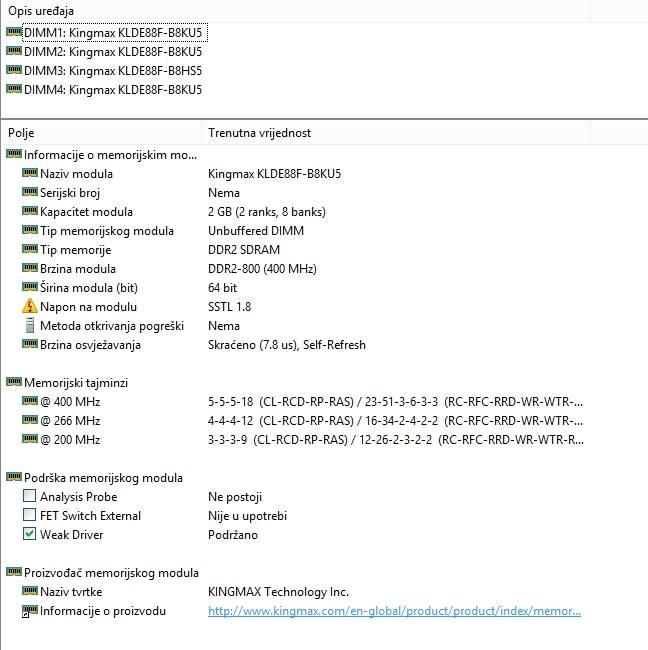Click the Proizvođač memorijskog modula icon
This screenshot has height=650, width=648.
pyautogui.click(x=14, y=572)
